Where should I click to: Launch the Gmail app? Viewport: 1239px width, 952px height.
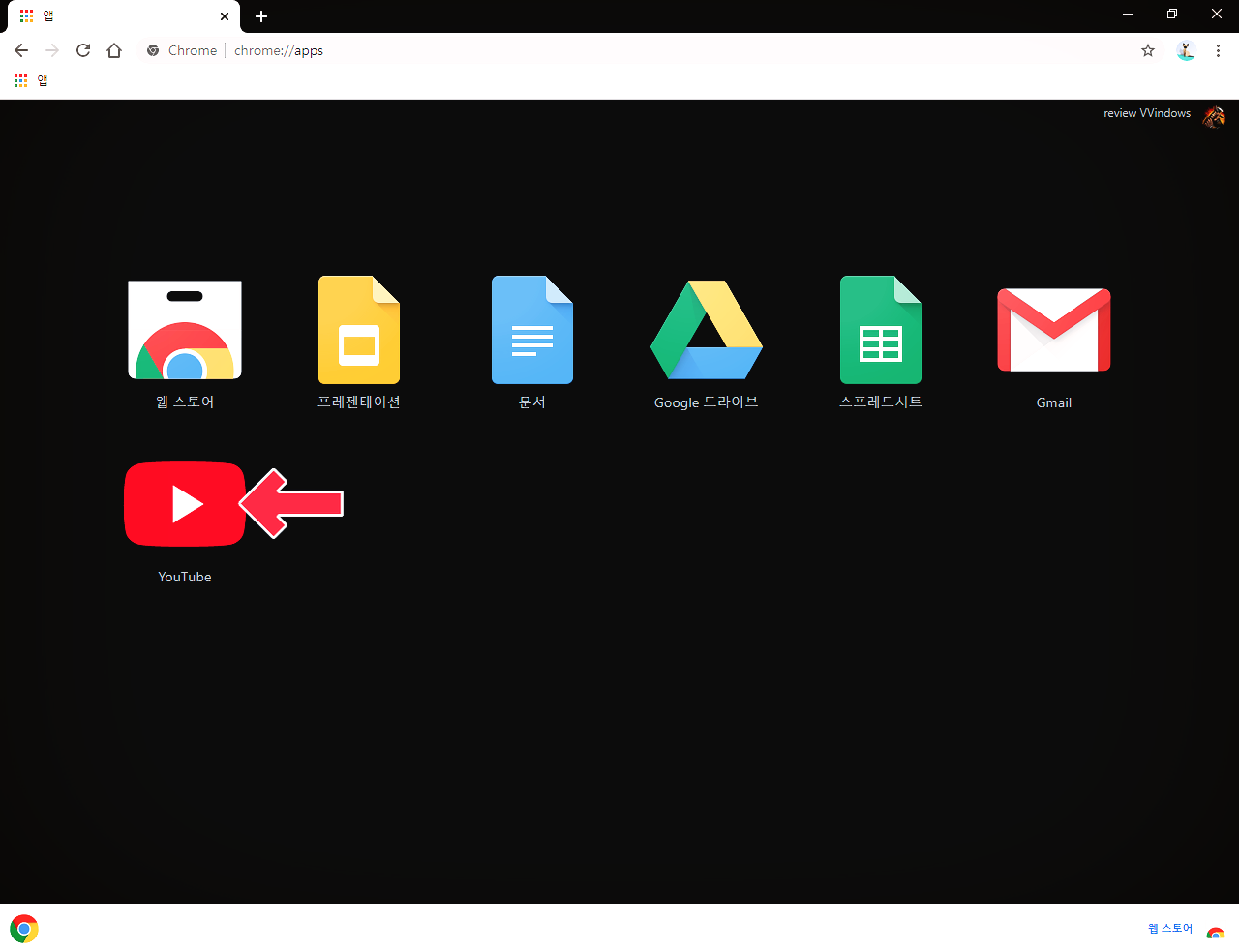pos(1054,330)
